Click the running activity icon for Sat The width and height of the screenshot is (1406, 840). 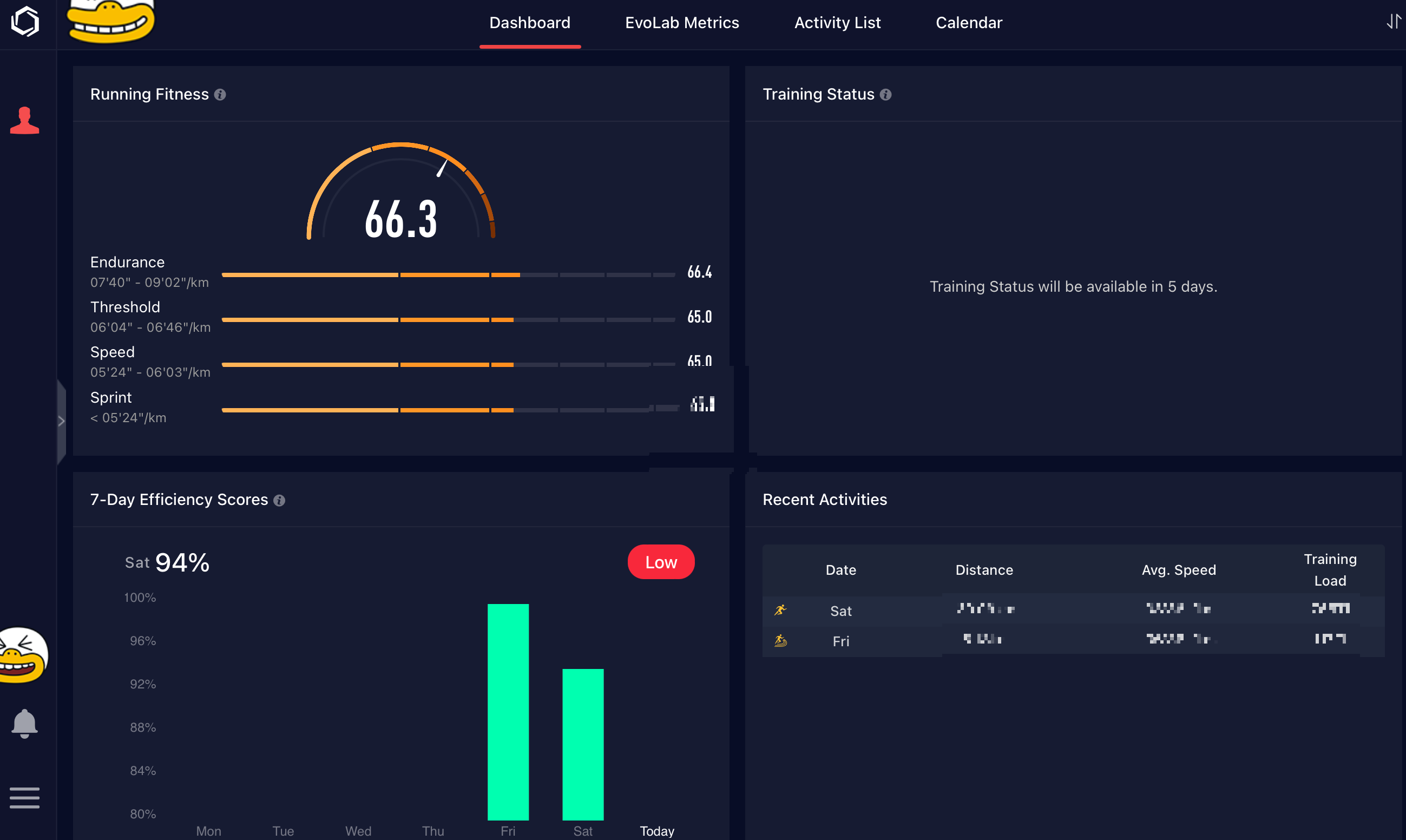pyautogui.click(x=781, y=610)
